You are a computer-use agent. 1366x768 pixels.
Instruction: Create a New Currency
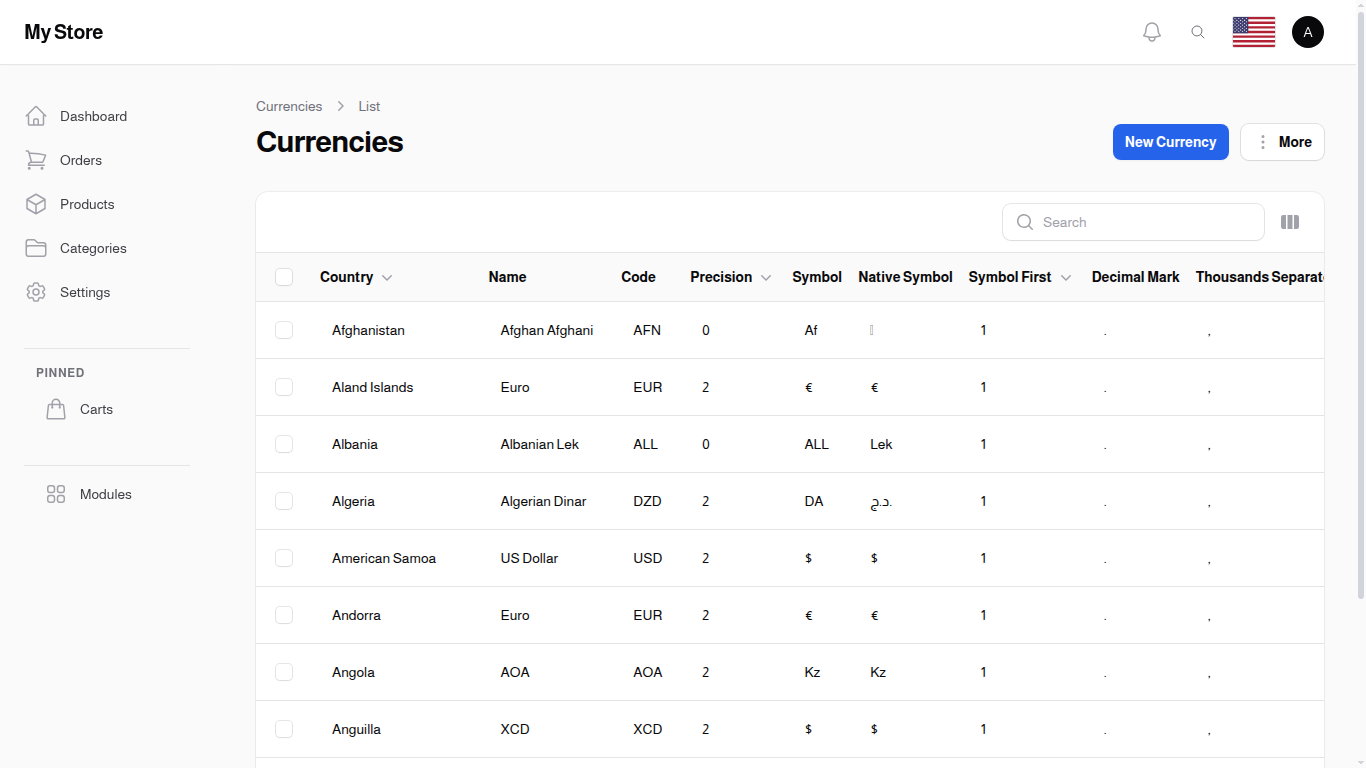click(x=1170, y=142)
